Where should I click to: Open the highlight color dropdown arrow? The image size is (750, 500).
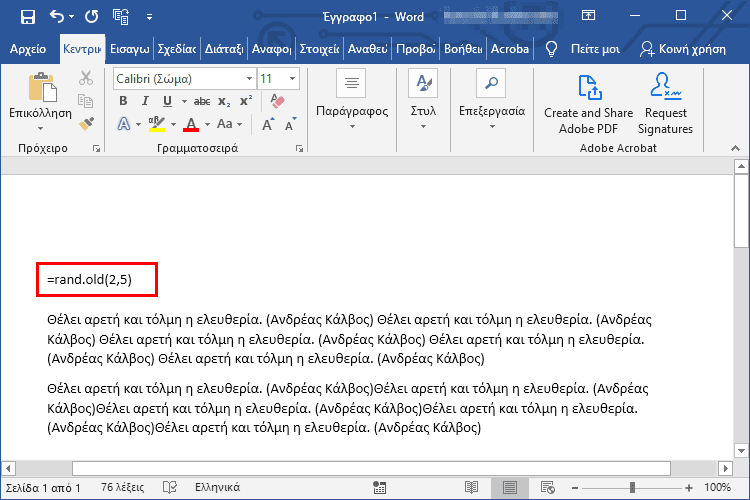pyautogui.click(x=173, y=125)
